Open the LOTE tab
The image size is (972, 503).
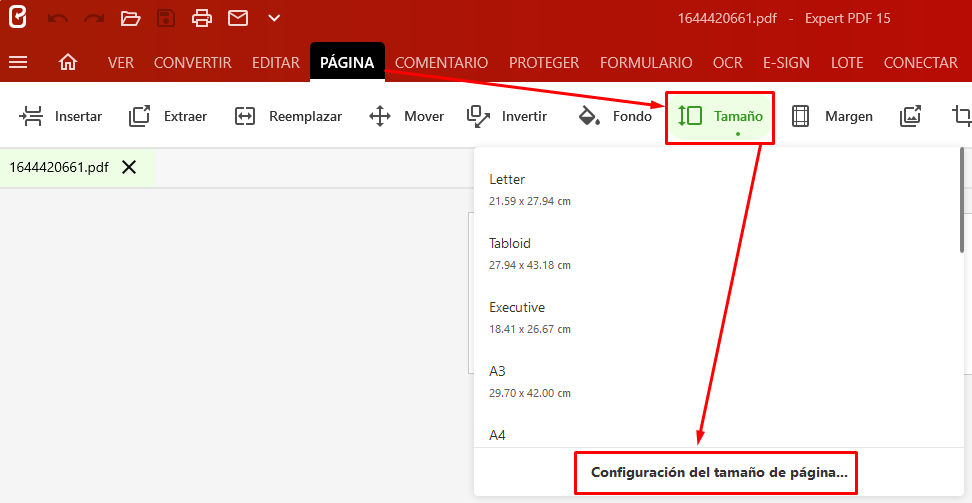click(x=847, y=63)
